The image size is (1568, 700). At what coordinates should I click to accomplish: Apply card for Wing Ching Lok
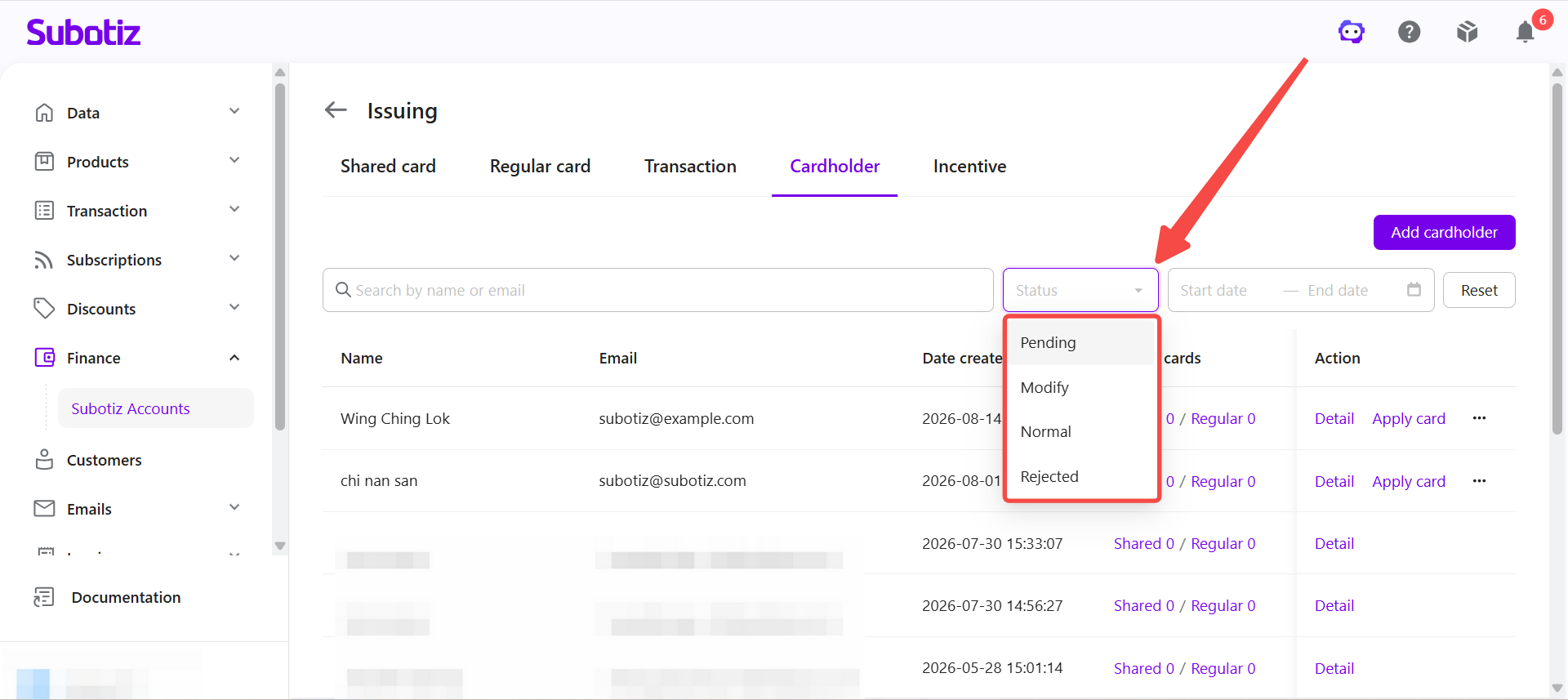[x=1409, y=418]
